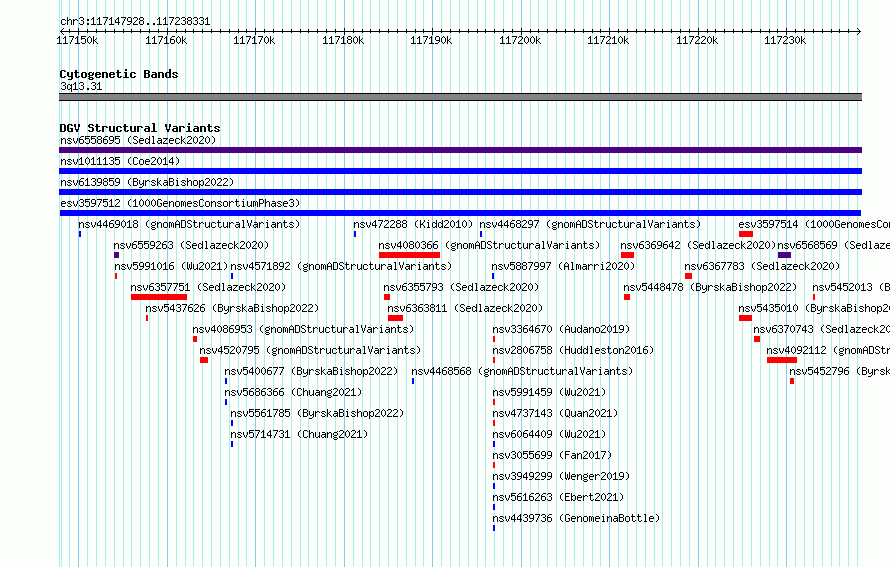Click nsv2806758 (Huddleston2016) label
Viewport: 890px width, 567px height.
pyautogui.click(x=573, y=350)
